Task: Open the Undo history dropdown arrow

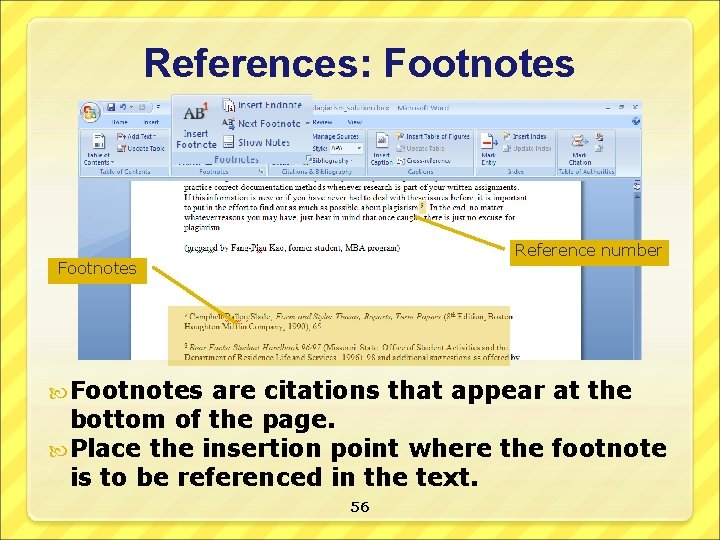Action: pos(131,107)
